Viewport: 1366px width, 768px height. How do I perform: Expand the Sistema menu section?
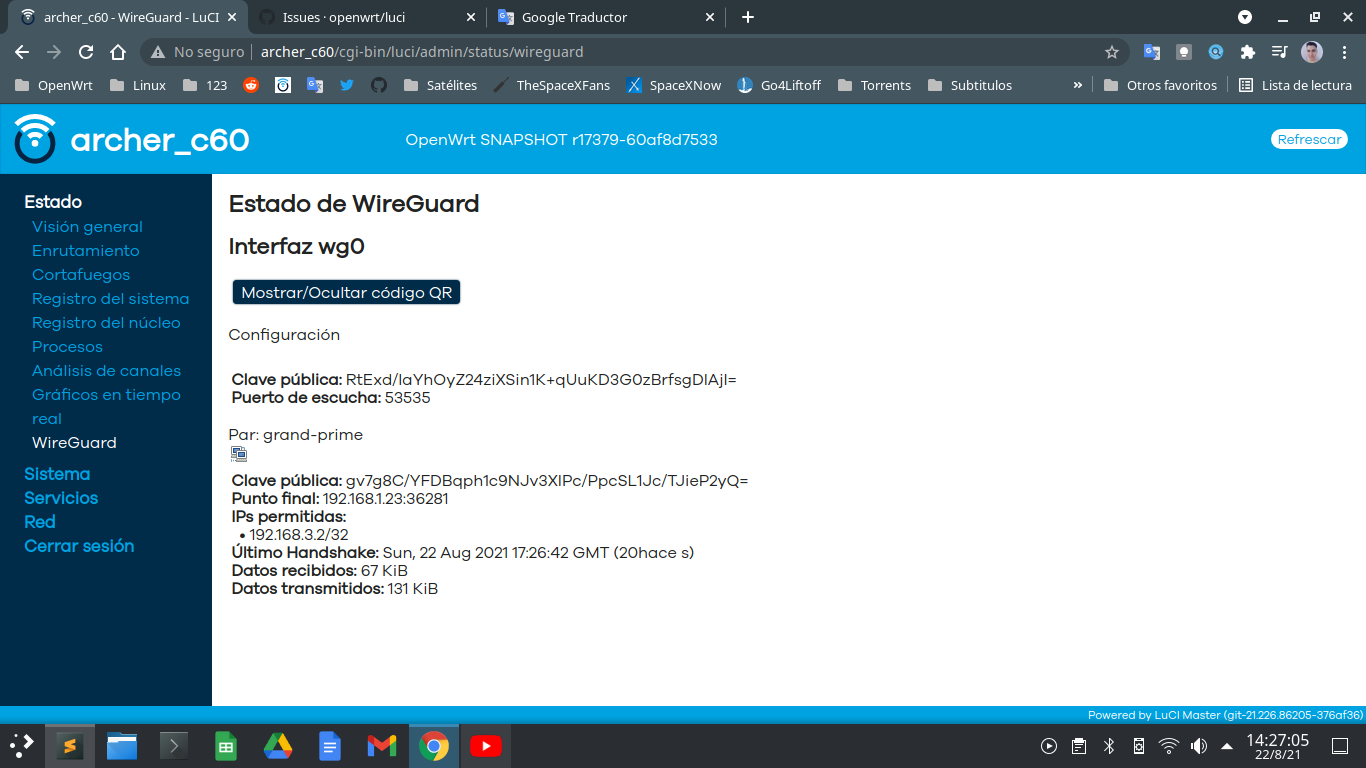pos(57,474)
